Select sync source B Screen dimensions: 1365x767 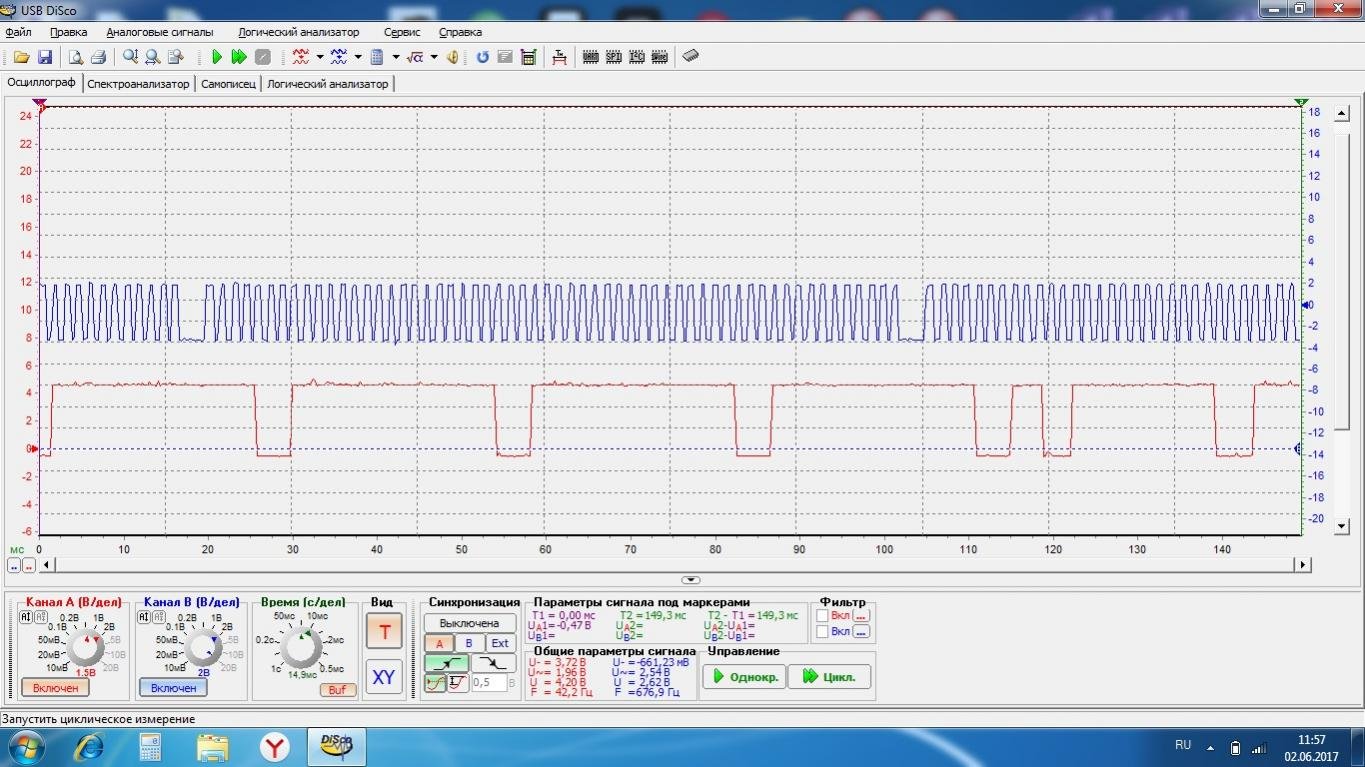468,643
